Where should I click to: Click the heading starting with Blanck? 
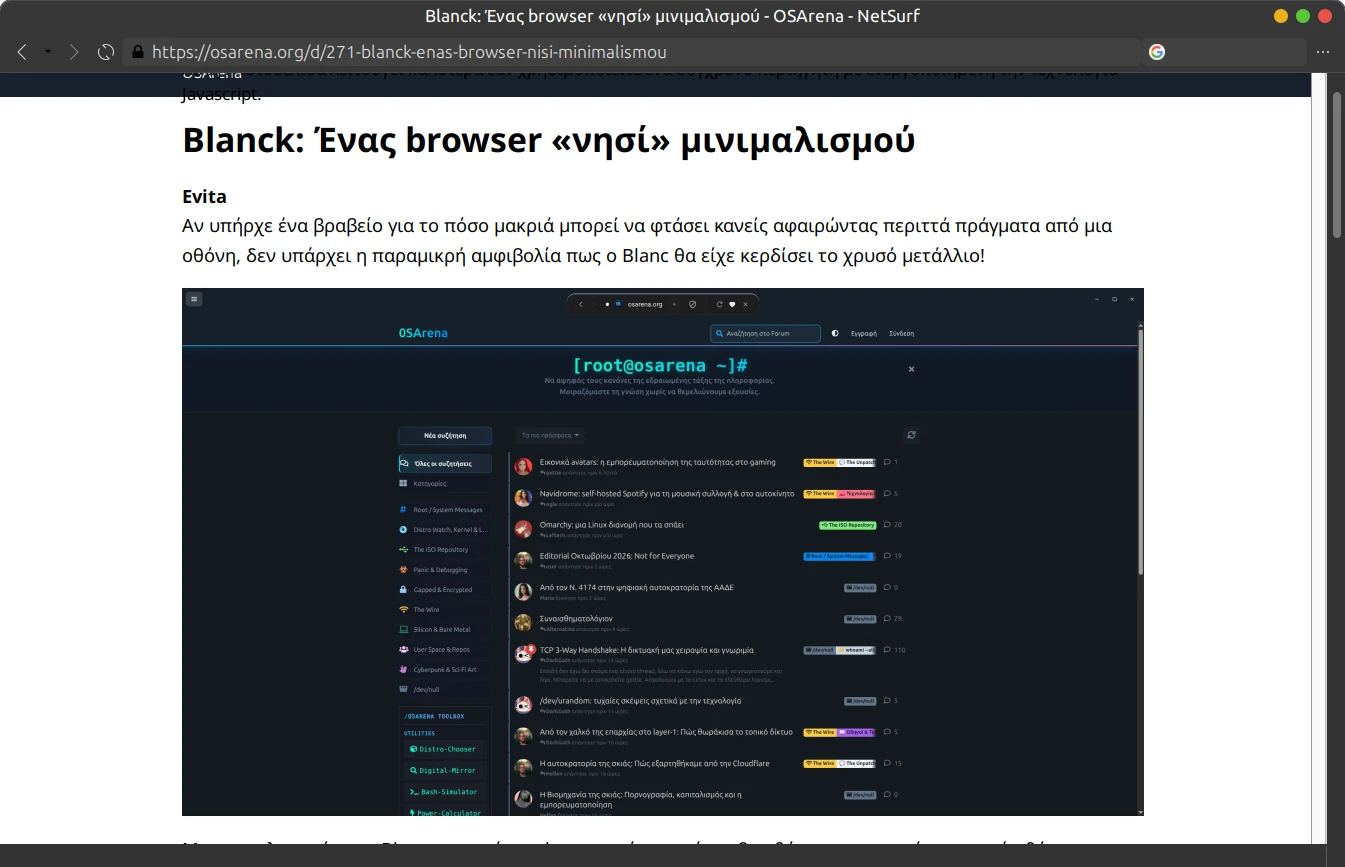point(548,140)
